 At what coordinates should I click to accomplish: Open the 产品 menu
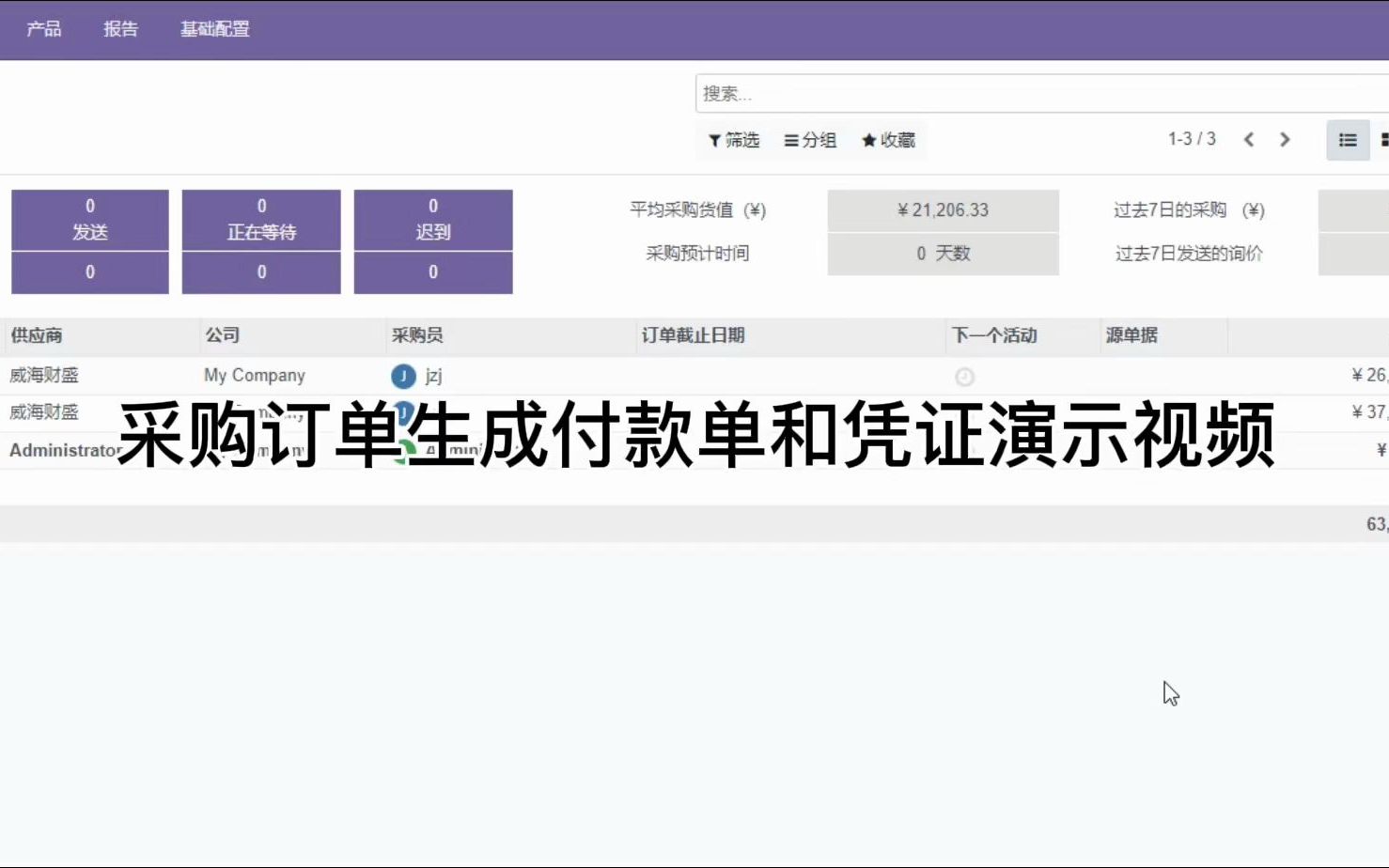tap(43, 29)
